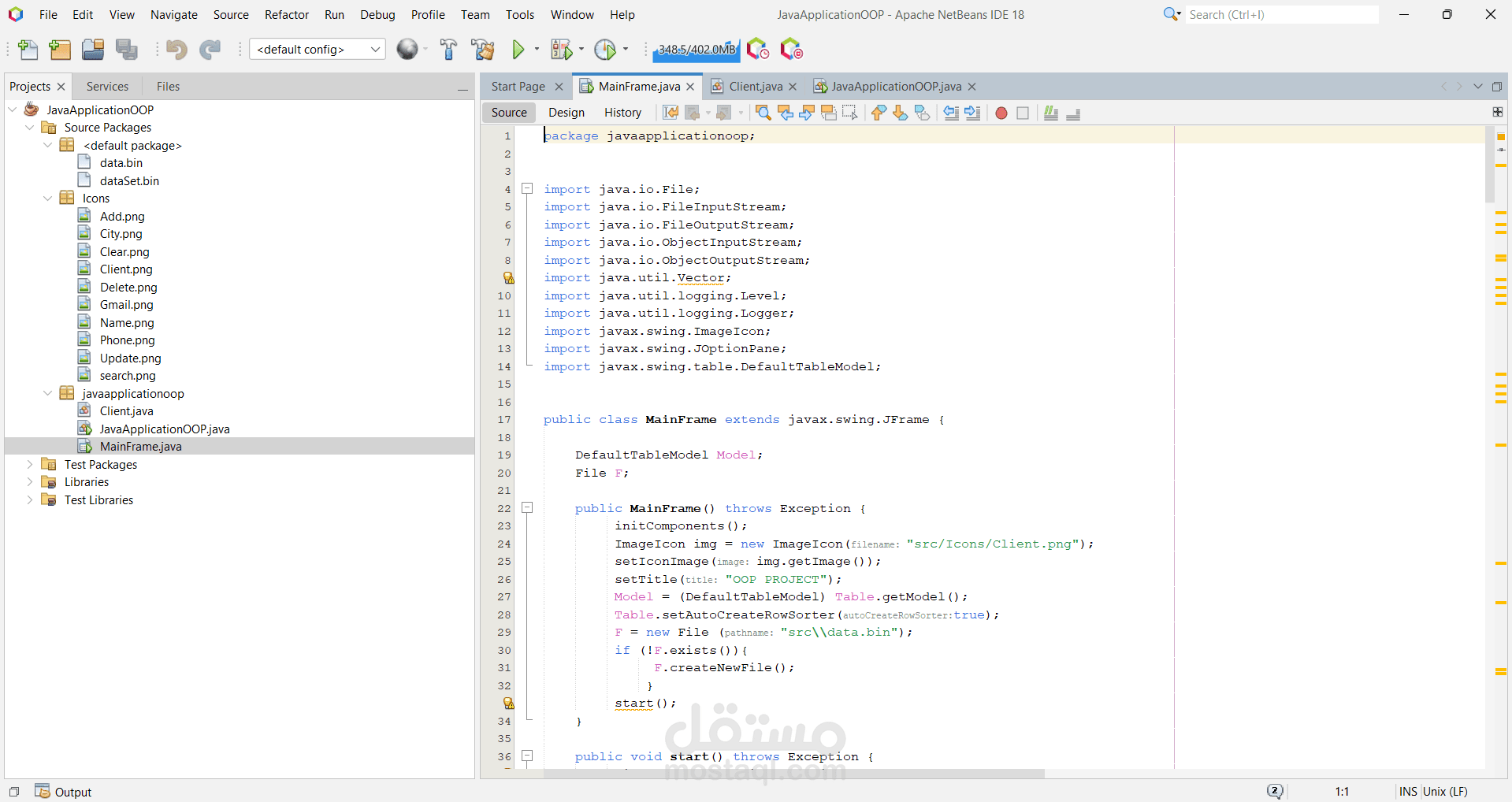The width and height of the screenshot is (1512, 802).
Task: Open the default config dropdown
Action: click(318, 50)
